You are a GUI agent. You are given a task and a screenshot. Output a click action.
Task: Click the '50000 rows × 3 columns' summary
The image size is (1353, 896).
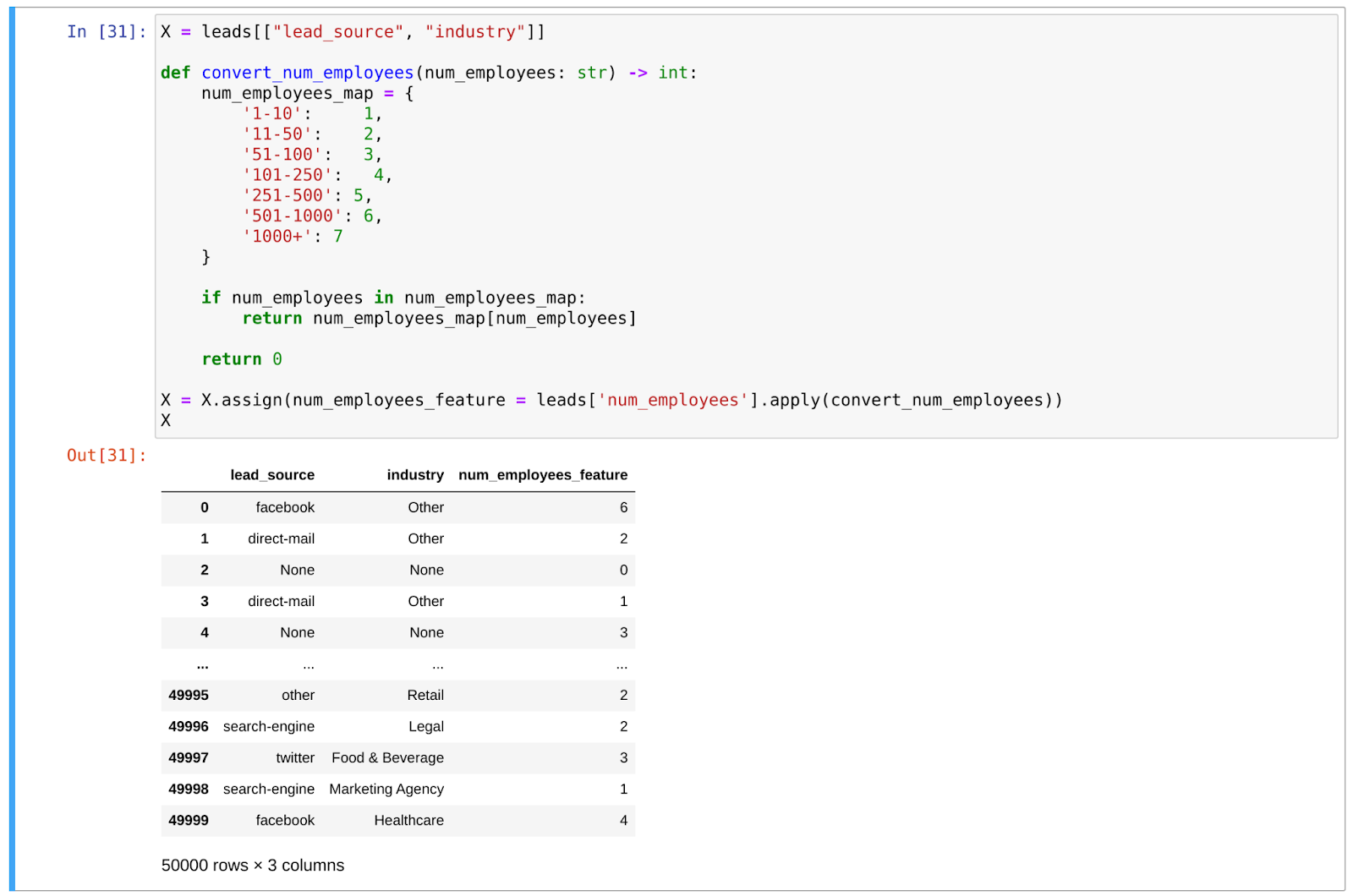click(x=253, y=866)
